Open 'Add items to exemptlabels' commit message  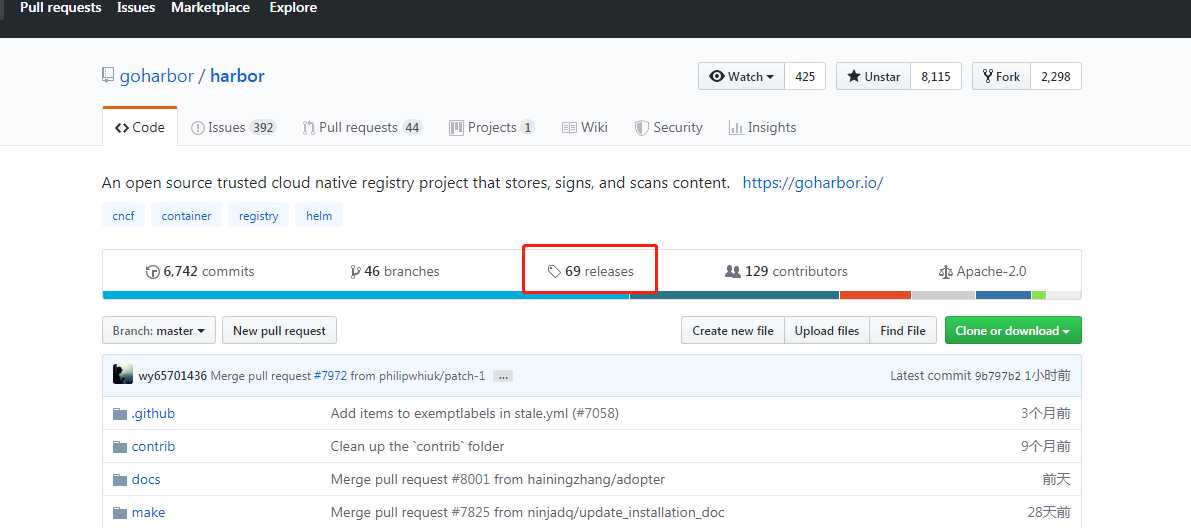point(475,414)
